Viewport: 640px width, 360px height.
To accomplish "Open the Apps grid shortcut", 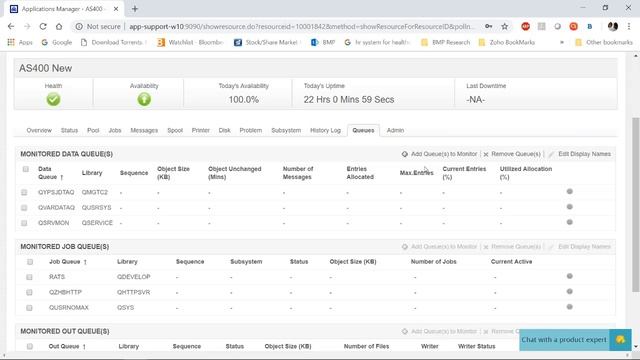I will pos(20,42).
